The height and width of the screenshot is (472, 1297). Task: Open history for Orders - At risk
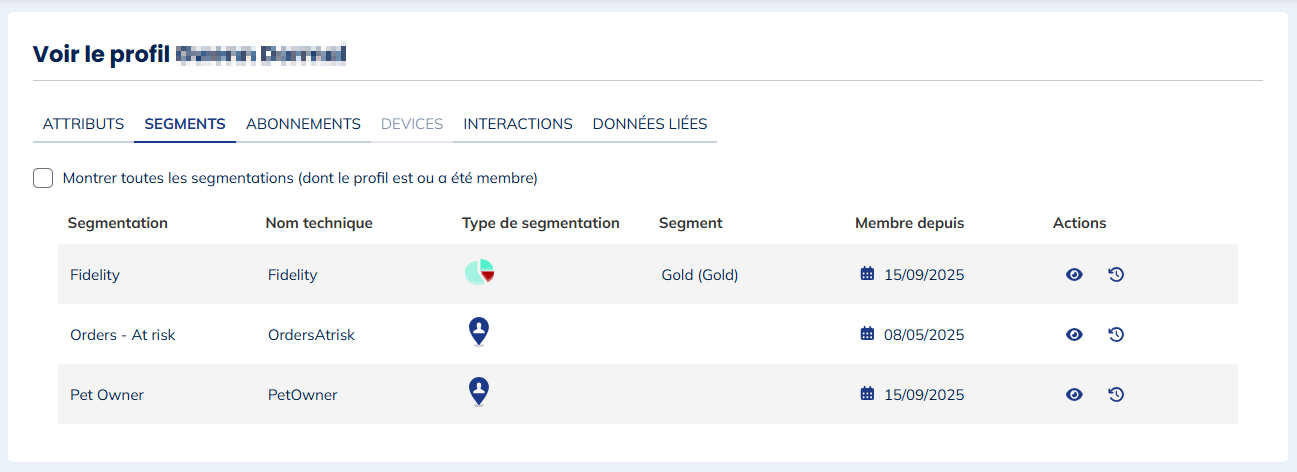[x=1116, y=334]
